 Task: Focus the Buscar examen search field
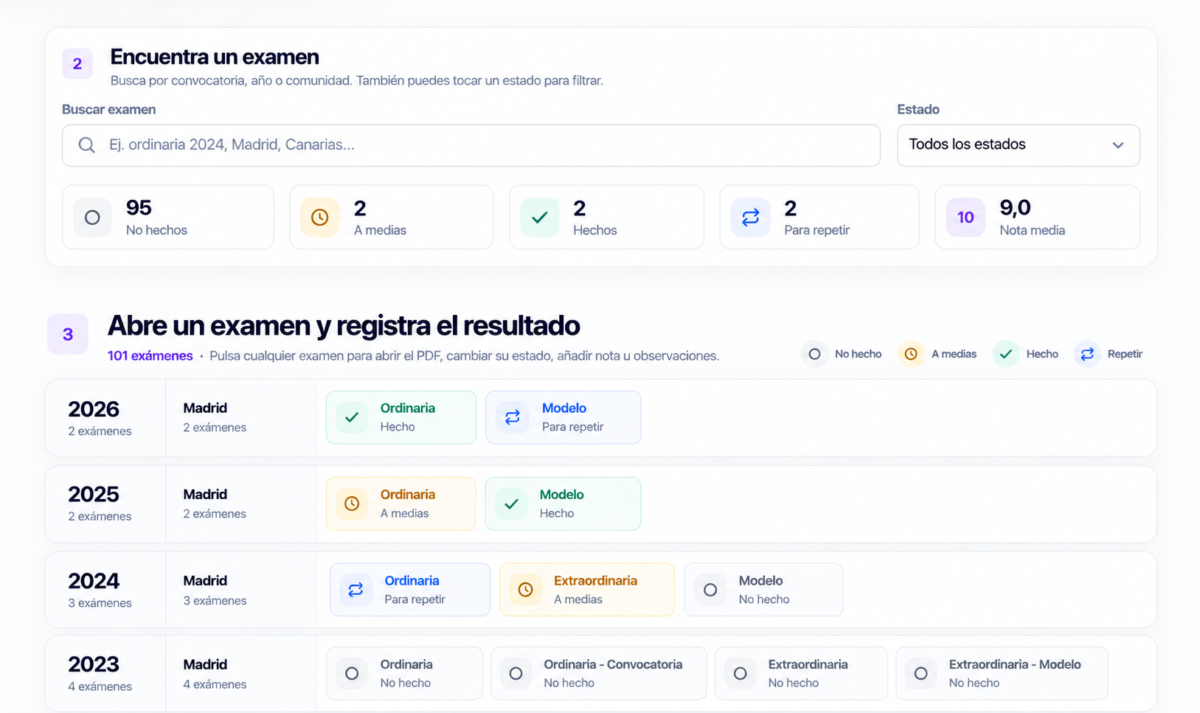(x=471, y=145)
